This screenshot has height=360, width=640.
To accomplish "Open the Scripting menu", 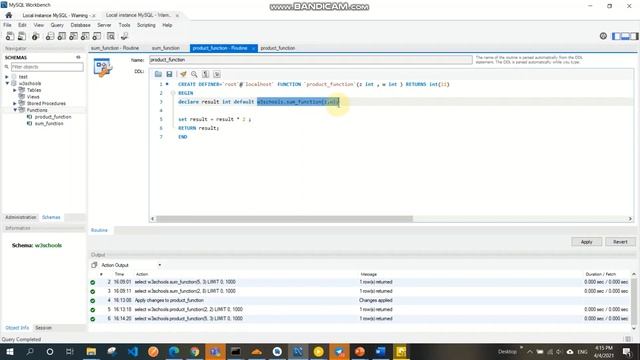I will [x=146, y=25].
